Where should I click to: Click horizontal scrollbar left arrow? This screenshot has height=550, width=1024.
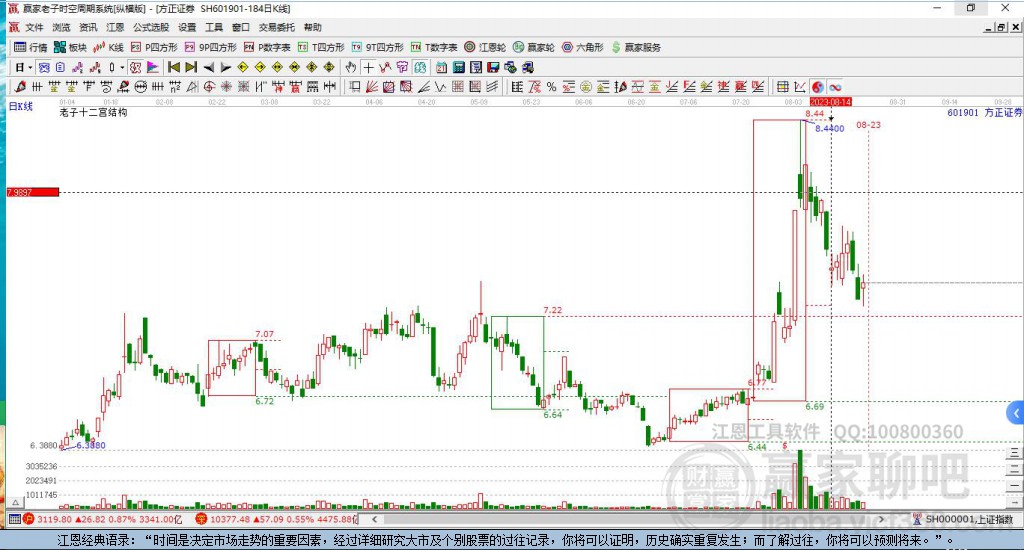pos(374,519)
